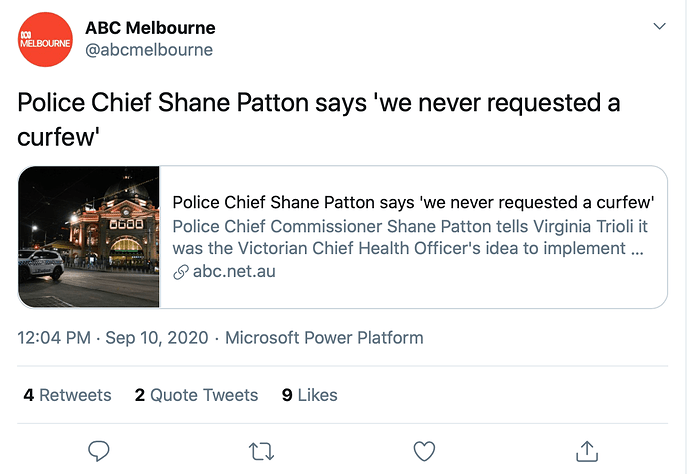
Task: Click the chain link icon beside abc.net.au
Action: pos(180,272)
